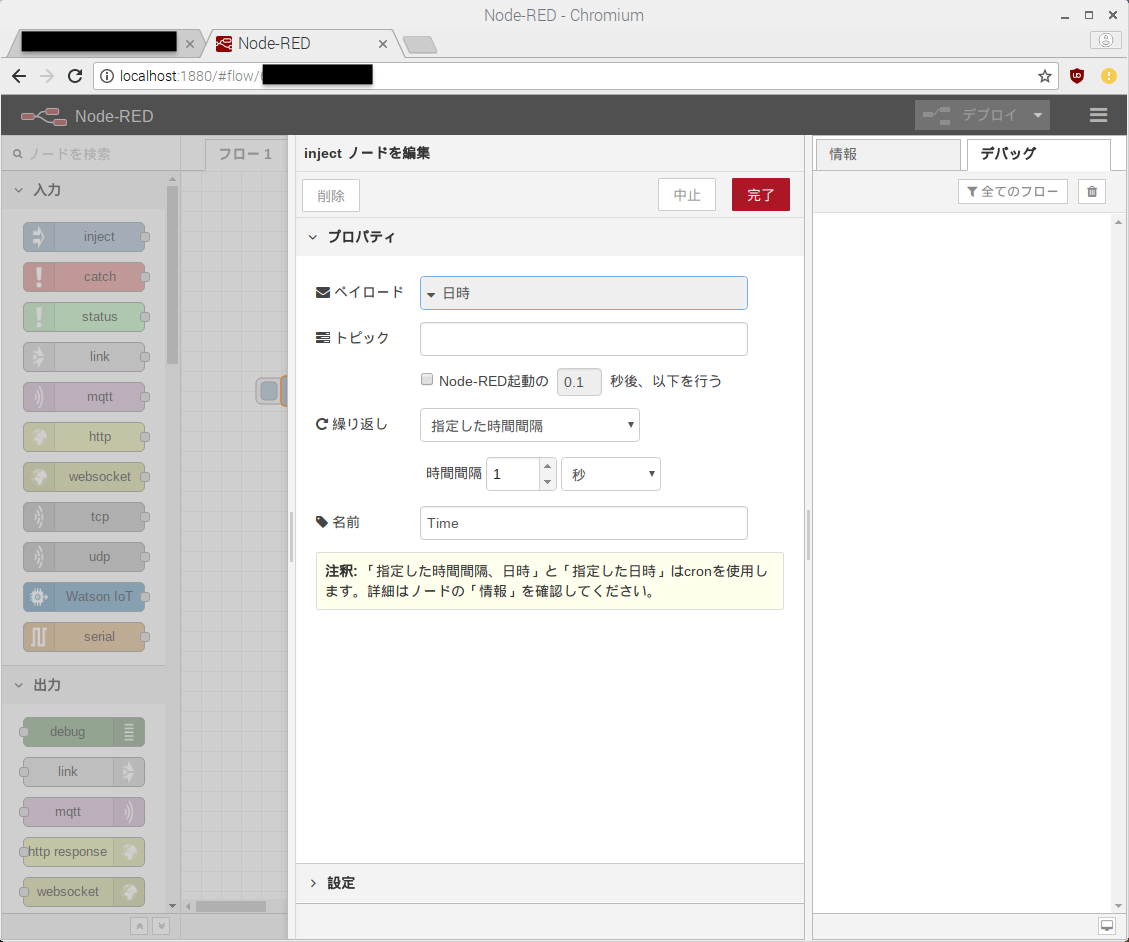Image resolution: width=1129 pixels, height=942 pixels.
Task: Open the 全てのフロー filter dropdown
Action: 1012,192
